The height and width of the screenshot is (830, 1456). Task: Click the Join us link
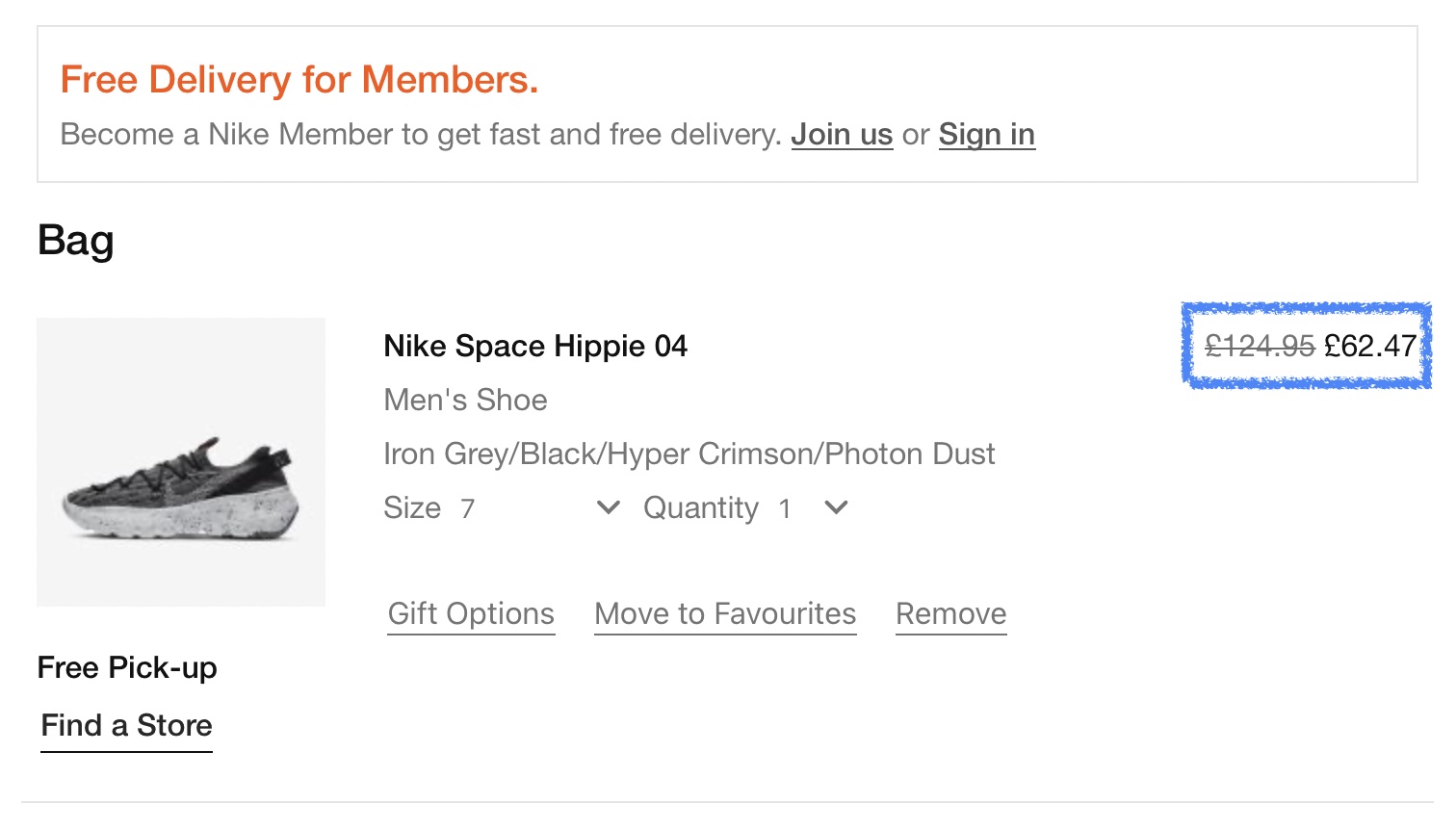click(842, 135)
